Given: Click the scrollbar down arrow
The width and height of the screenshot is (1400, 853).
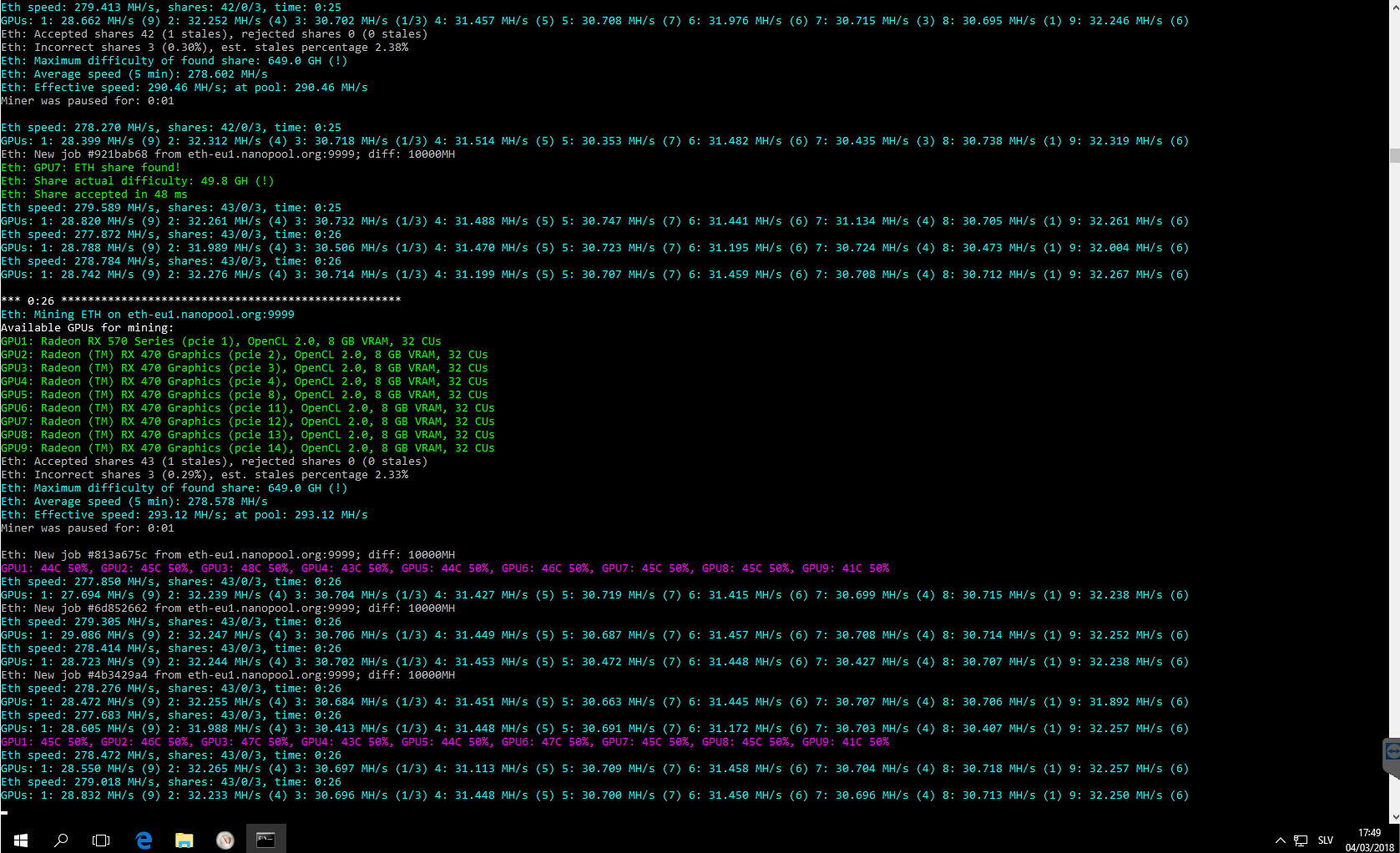Looking at the screenshot, I should click(x=1394, y=817).
